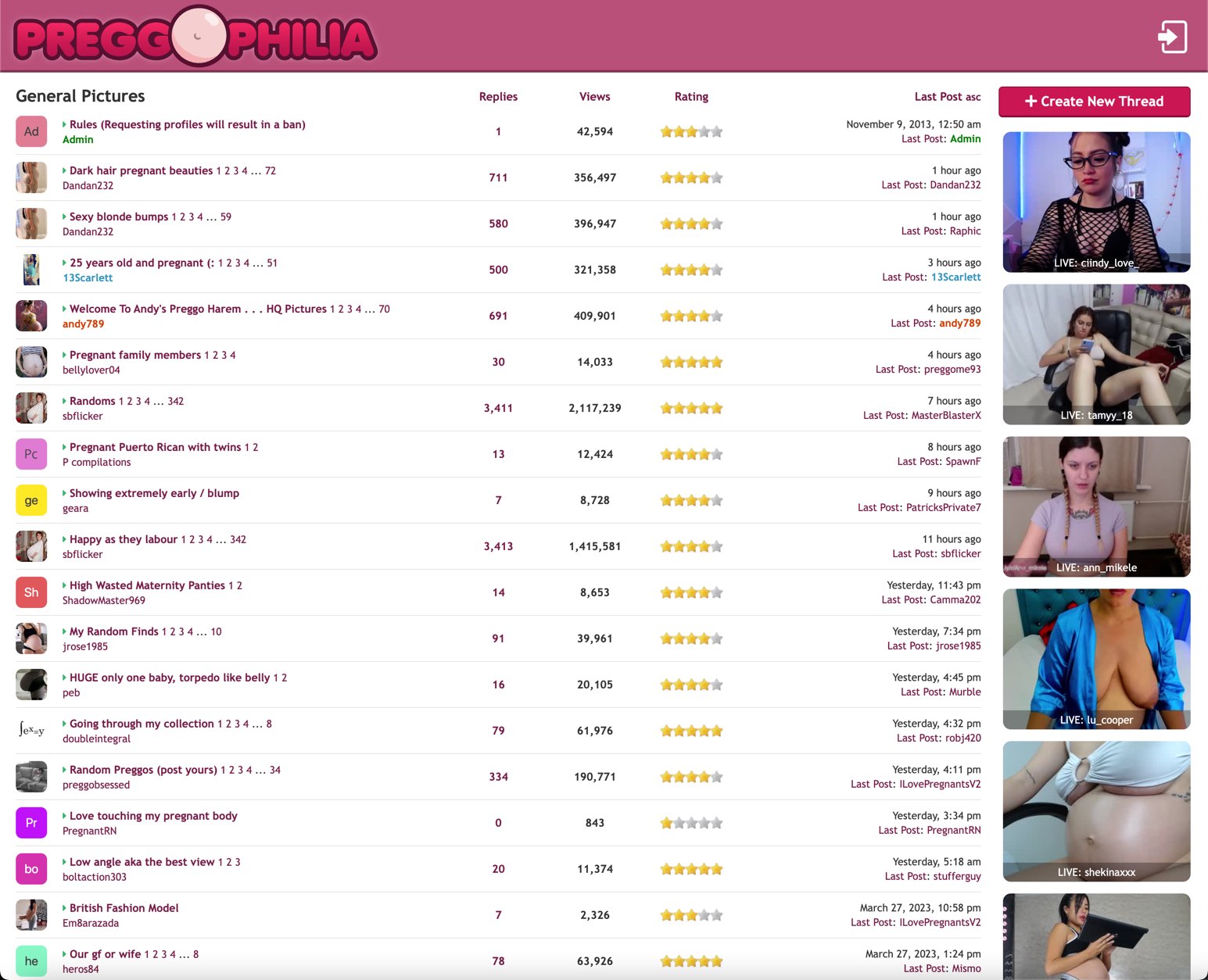Click the 'Pc' avatar for P compilations
Viewport: 1208px width, 980px height.
31,454
